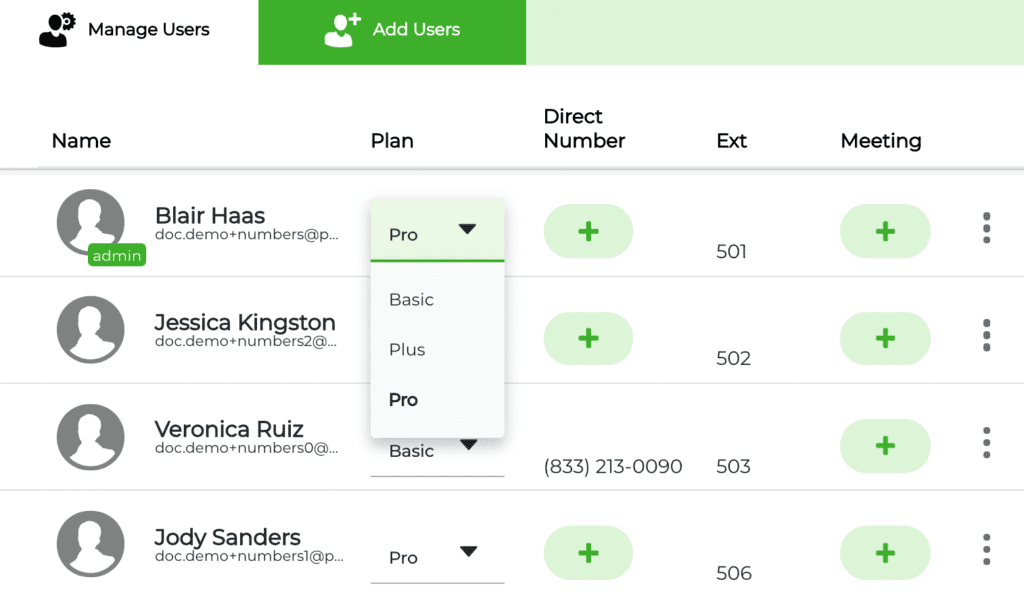Open more options menu for Jody Sanders
This screenshot has width=1024, height=592.
pos(986,550)
